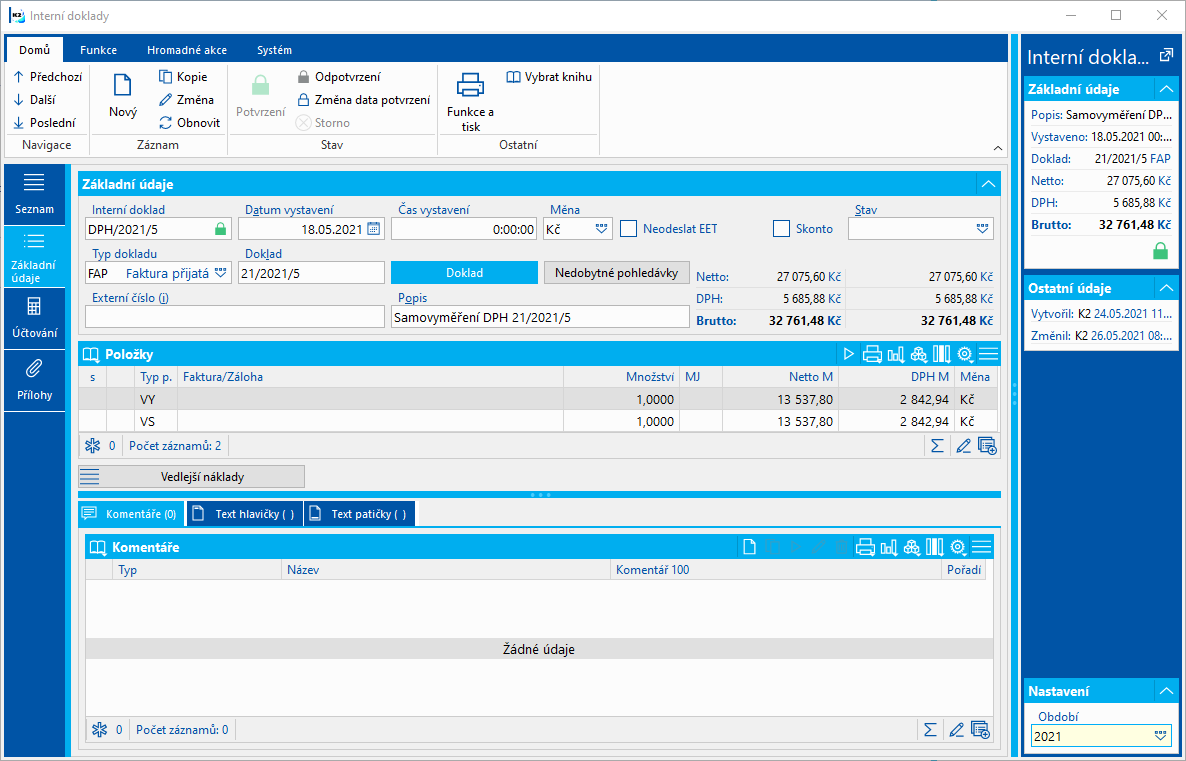Click Kopie copy record icon
Screen dimensions: 1186x761
click(x=166, y=77)
